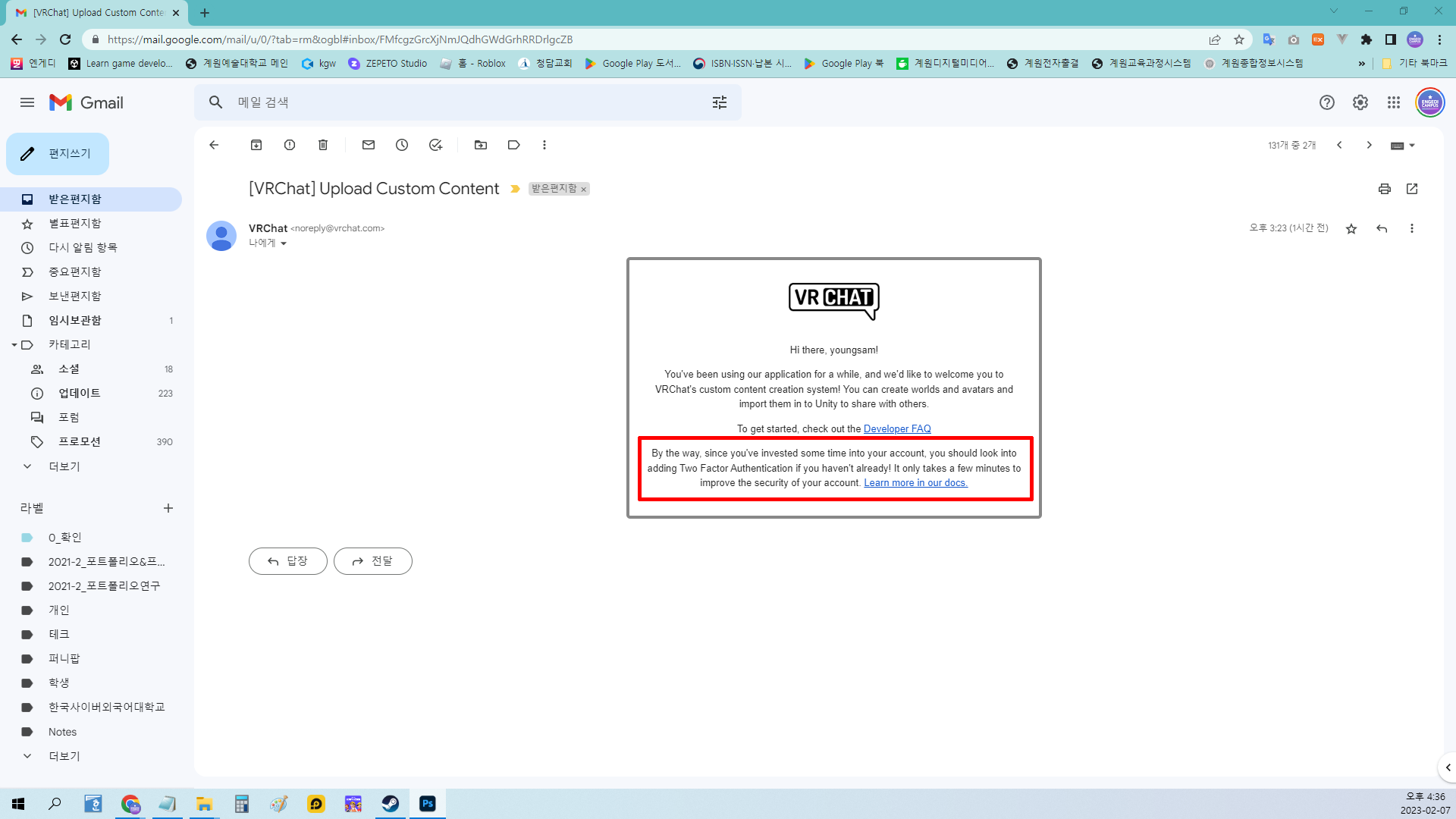The width and height of the screenshot is (1456, 819).
Task: Reply using arrow icon near timestamp
Action: 1382,228
